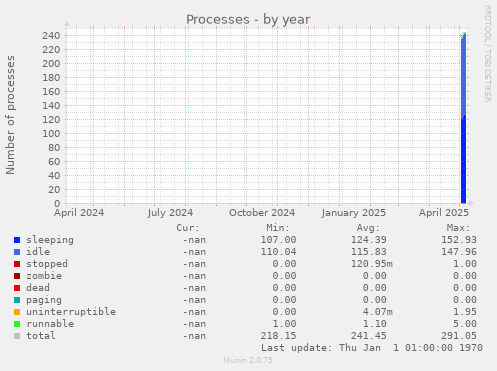
Task: Click the 'uninterruptible' legend label
Action: click(71, 312)
